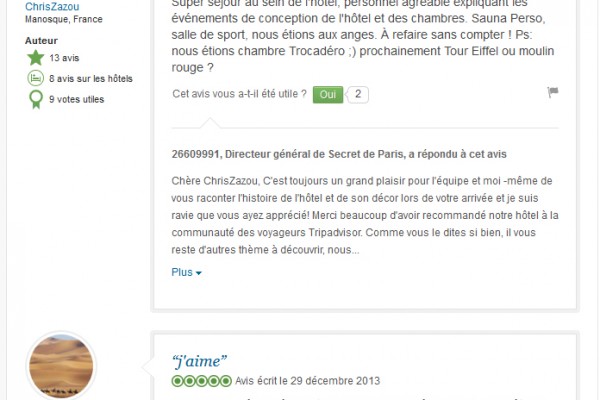Click the Directeur général reply heading
This screenshot has width=600, height=400.
coord(339,154)
